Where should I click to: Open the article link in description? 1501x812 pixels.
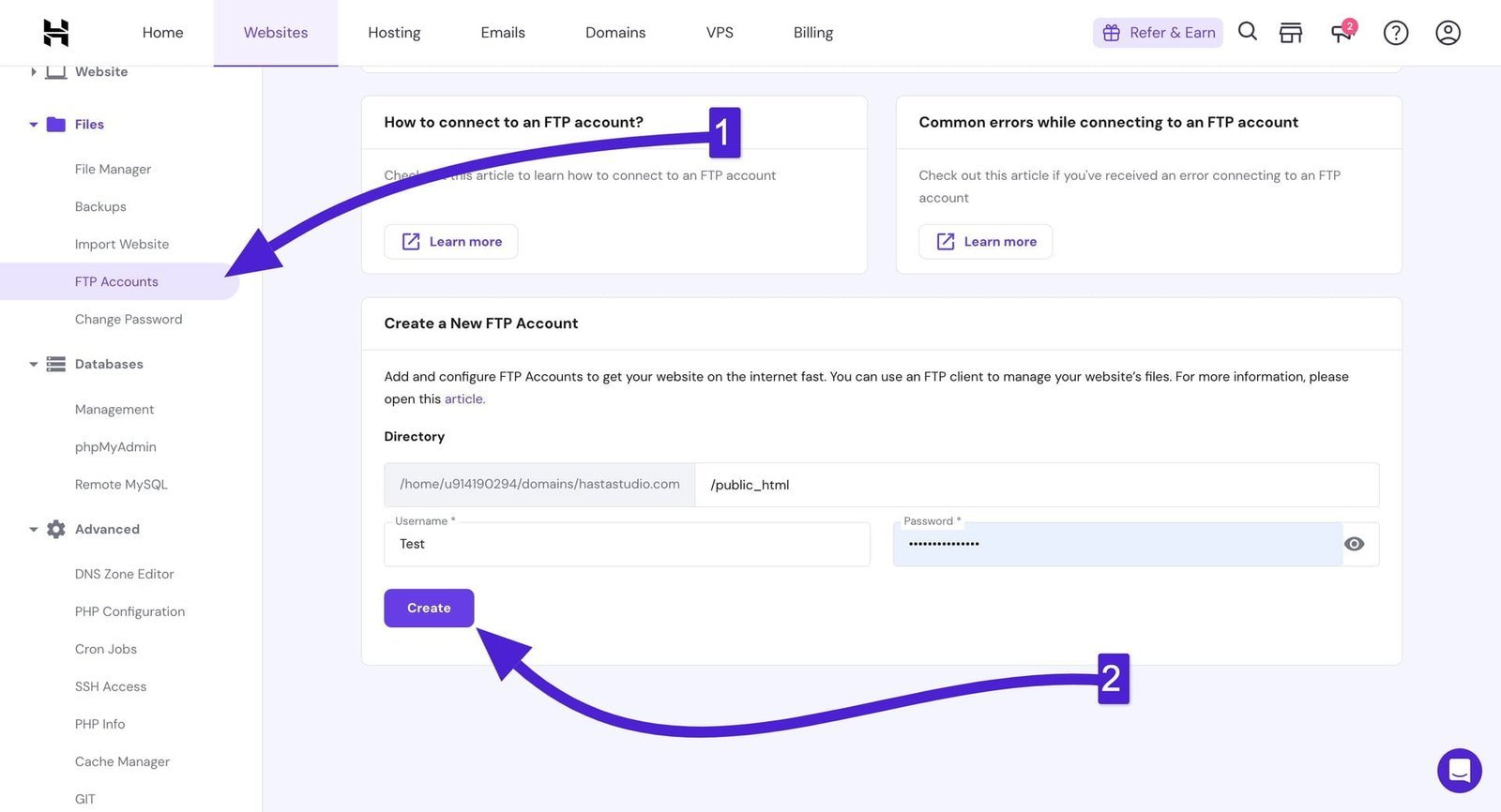click(x=464, y=399)
